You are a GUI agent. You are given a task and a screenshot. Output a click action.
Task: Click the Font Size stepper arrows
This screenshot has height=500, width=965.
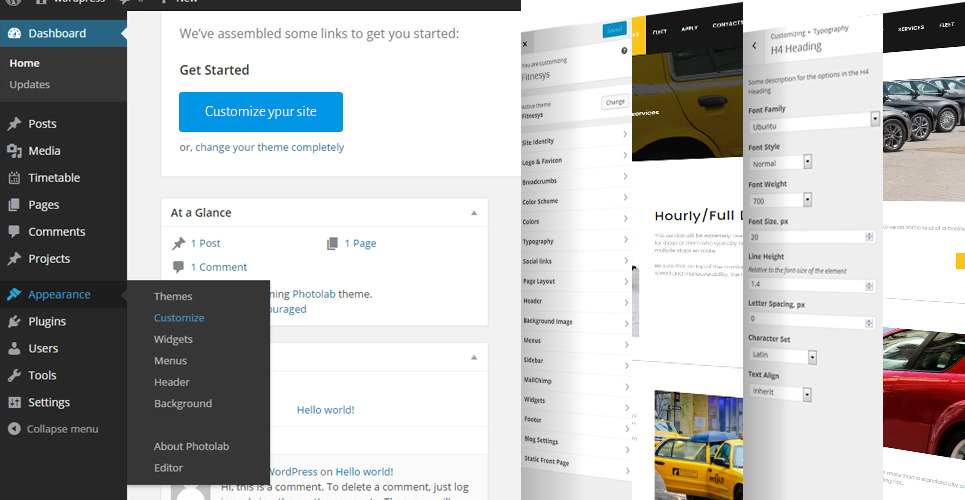click(869, 237)
